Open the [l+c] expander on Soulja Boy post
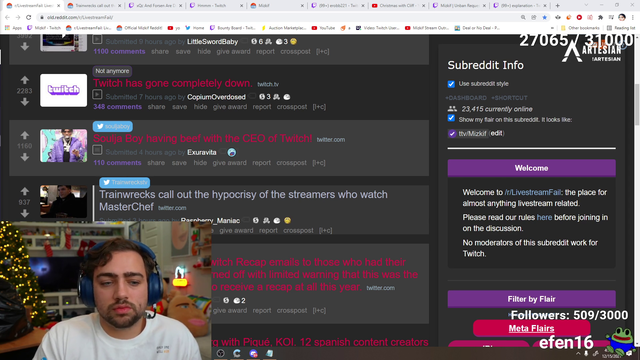Image resolution: width=640 pixels, height=360 pixels. pyautogui.click(x=319, y=163)
